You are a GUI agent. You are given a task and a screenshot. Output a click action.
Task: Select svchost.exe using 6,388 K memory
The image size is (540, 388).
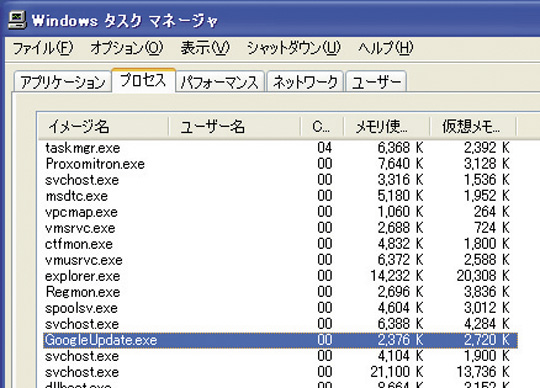point(280,324)
